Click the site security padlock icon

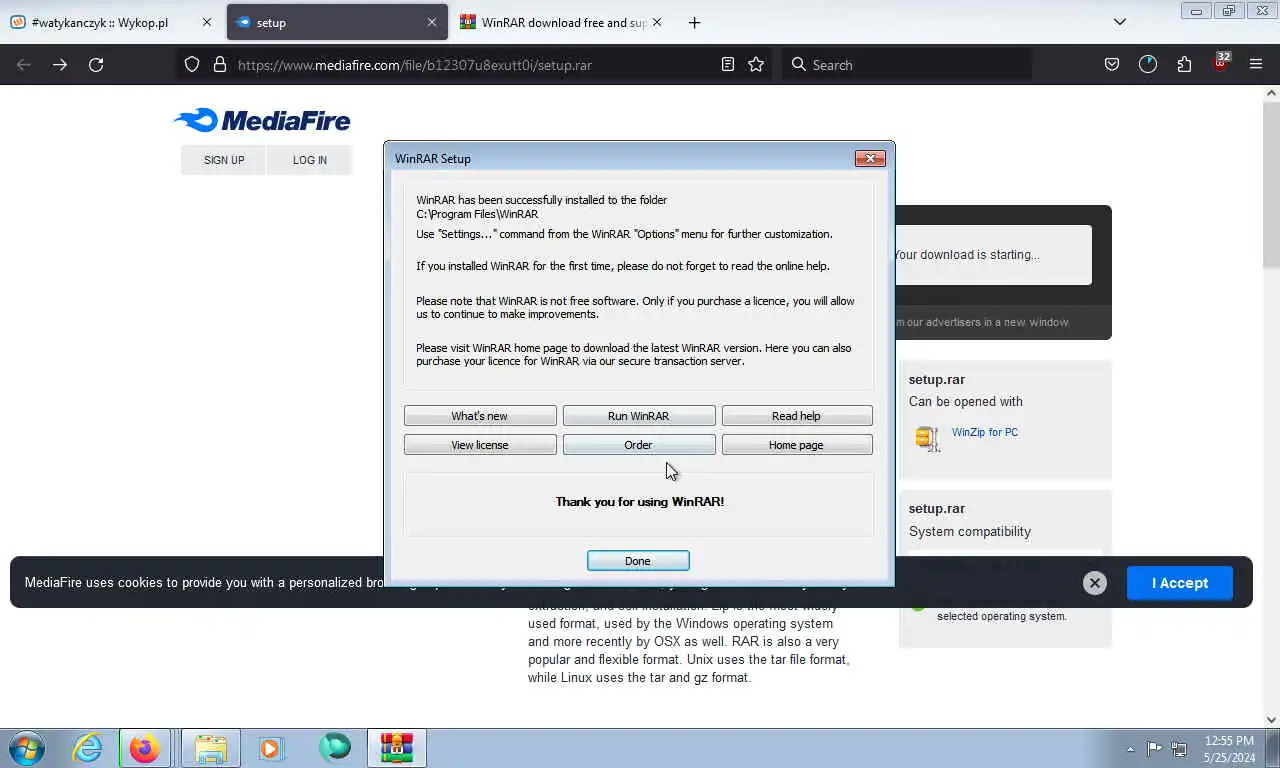point(220,64)
